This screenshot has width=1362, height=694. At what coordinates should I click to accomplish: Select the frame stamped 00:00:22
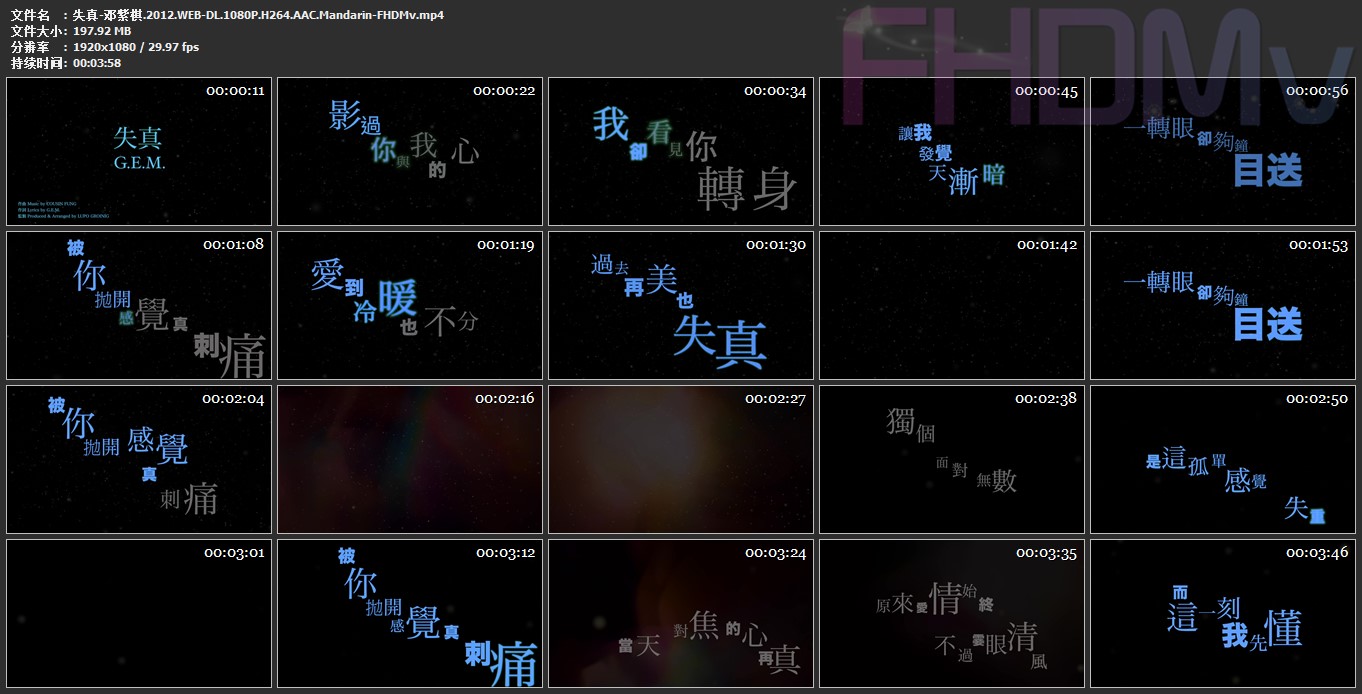tap(410, 152)
